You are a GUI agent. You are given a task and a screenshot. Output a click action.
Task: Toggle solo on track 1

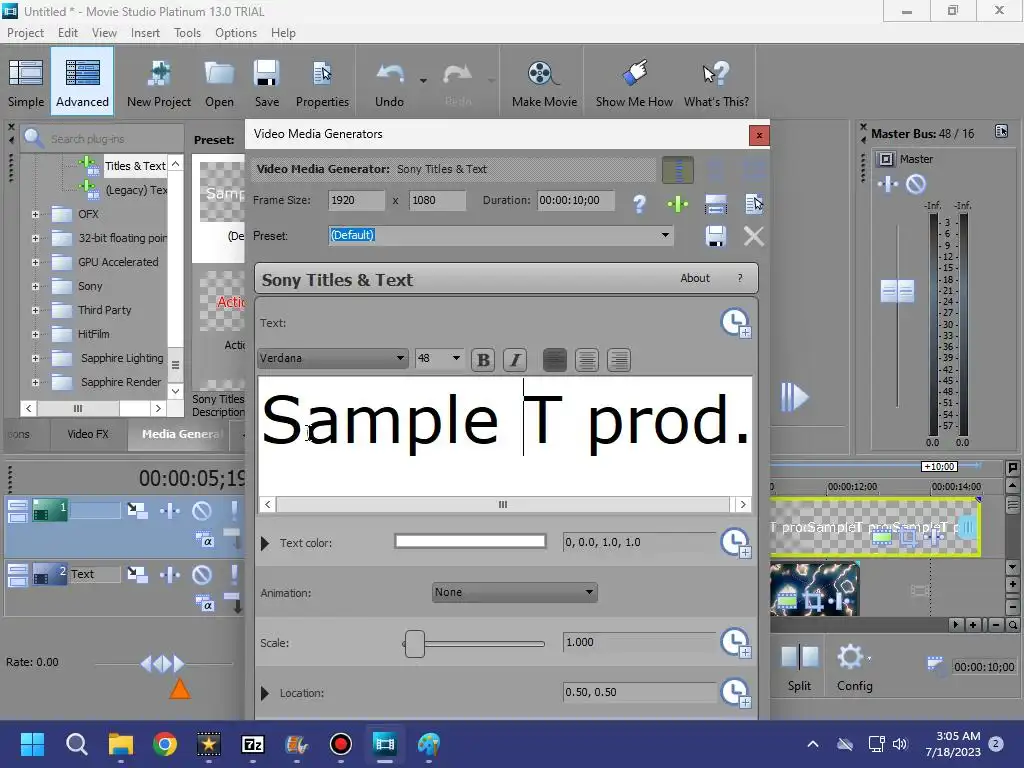(233, 511)
